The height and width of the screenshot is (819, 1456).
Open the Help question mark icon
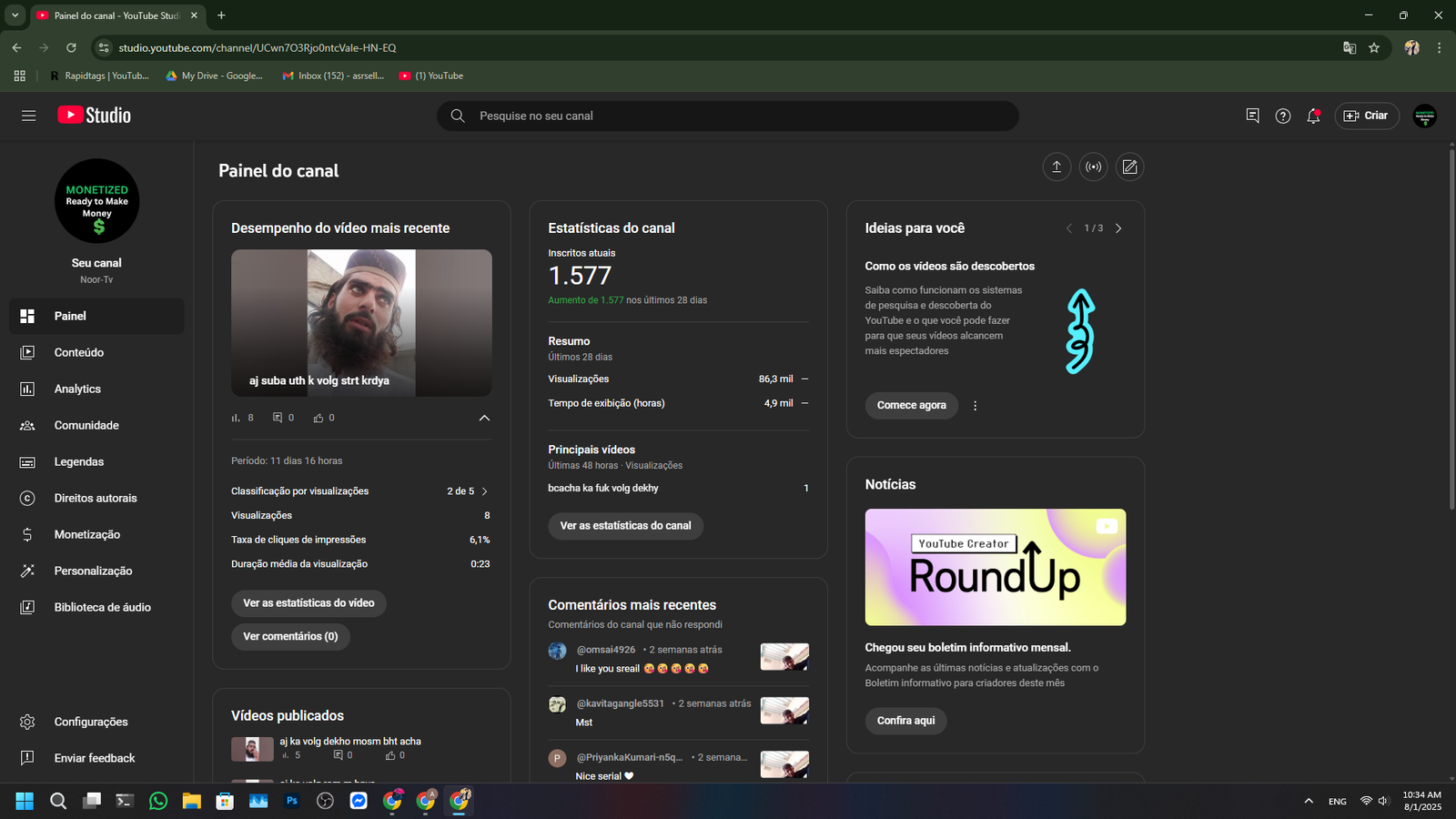pyautogui.click(x=1282, y=116)
